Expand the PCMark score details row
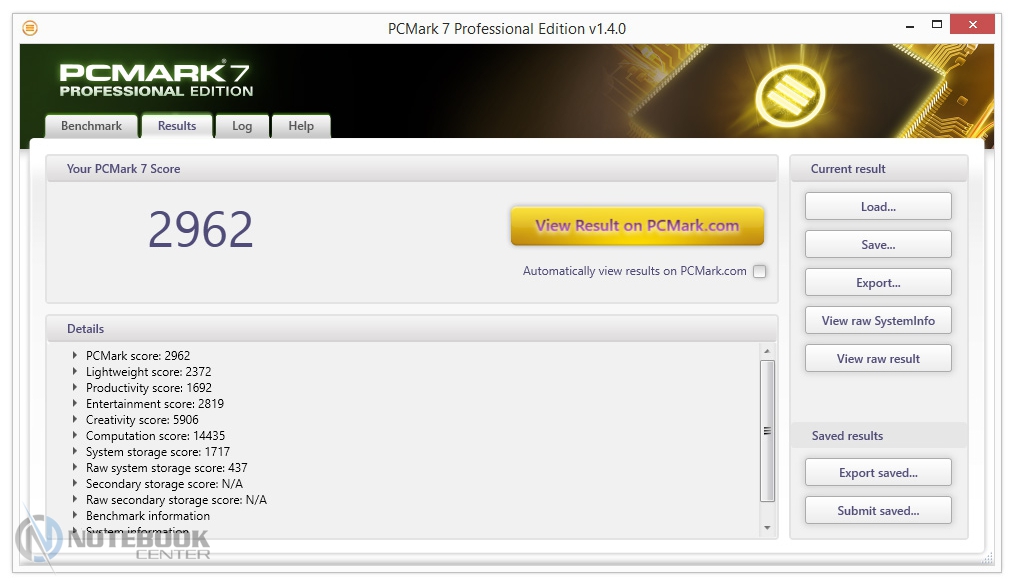Viewport: 1014px width, 586px height. click(x=75, y=355)
